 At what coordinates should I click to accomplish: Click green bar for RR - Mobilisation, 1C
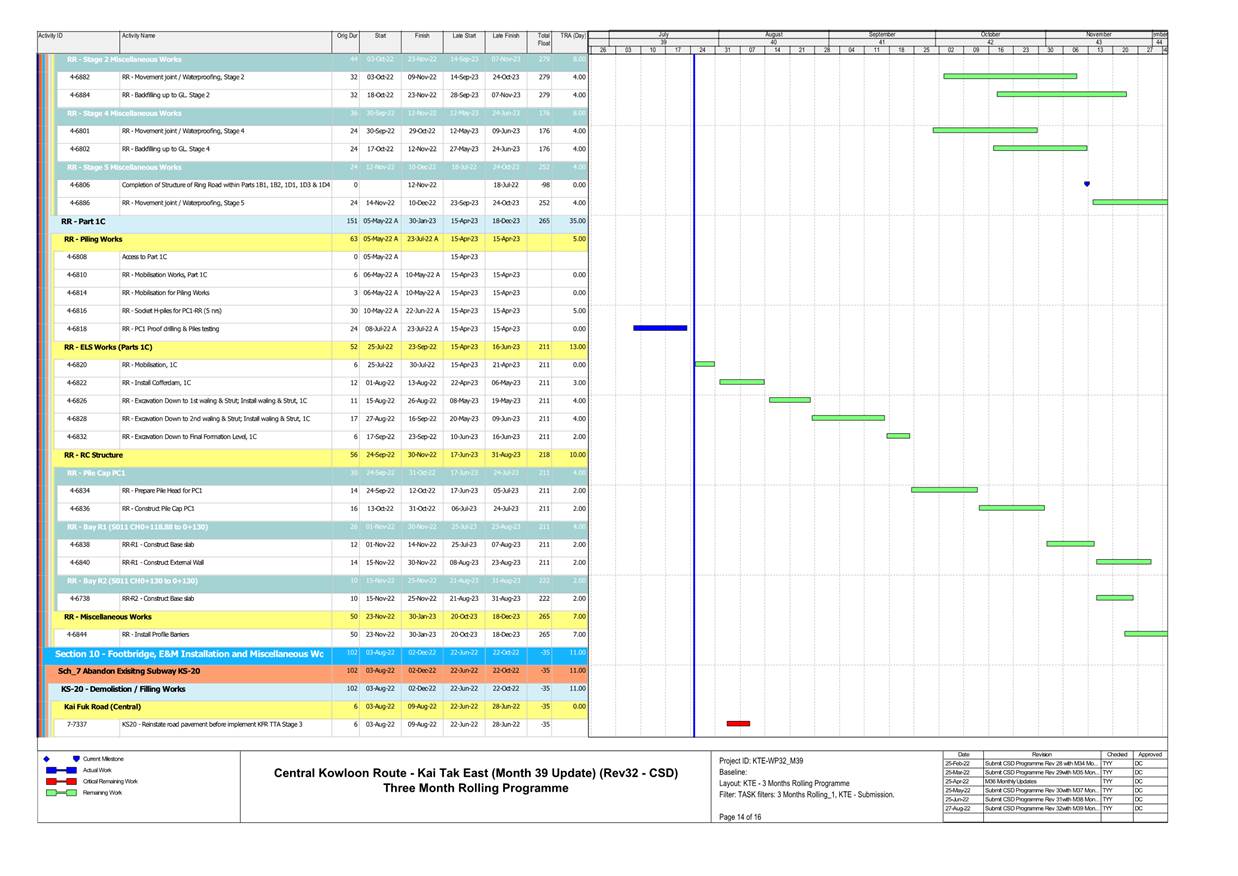coord(703,365)
